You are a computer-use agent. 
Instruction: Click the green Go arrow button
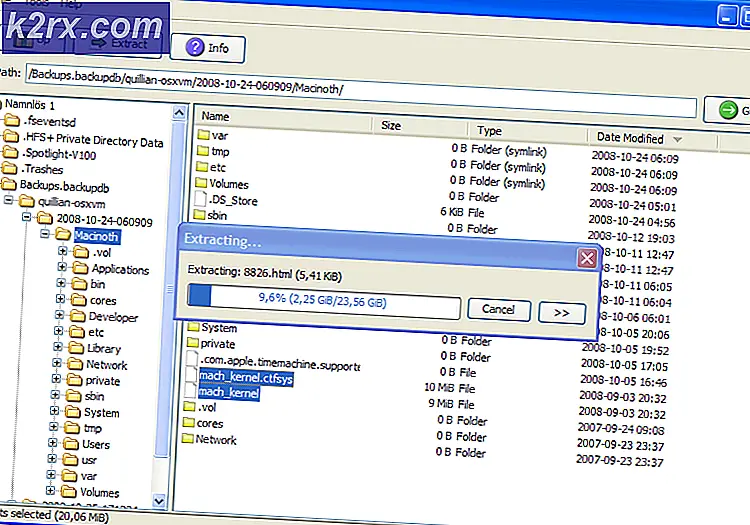click(x=728, y=110)
